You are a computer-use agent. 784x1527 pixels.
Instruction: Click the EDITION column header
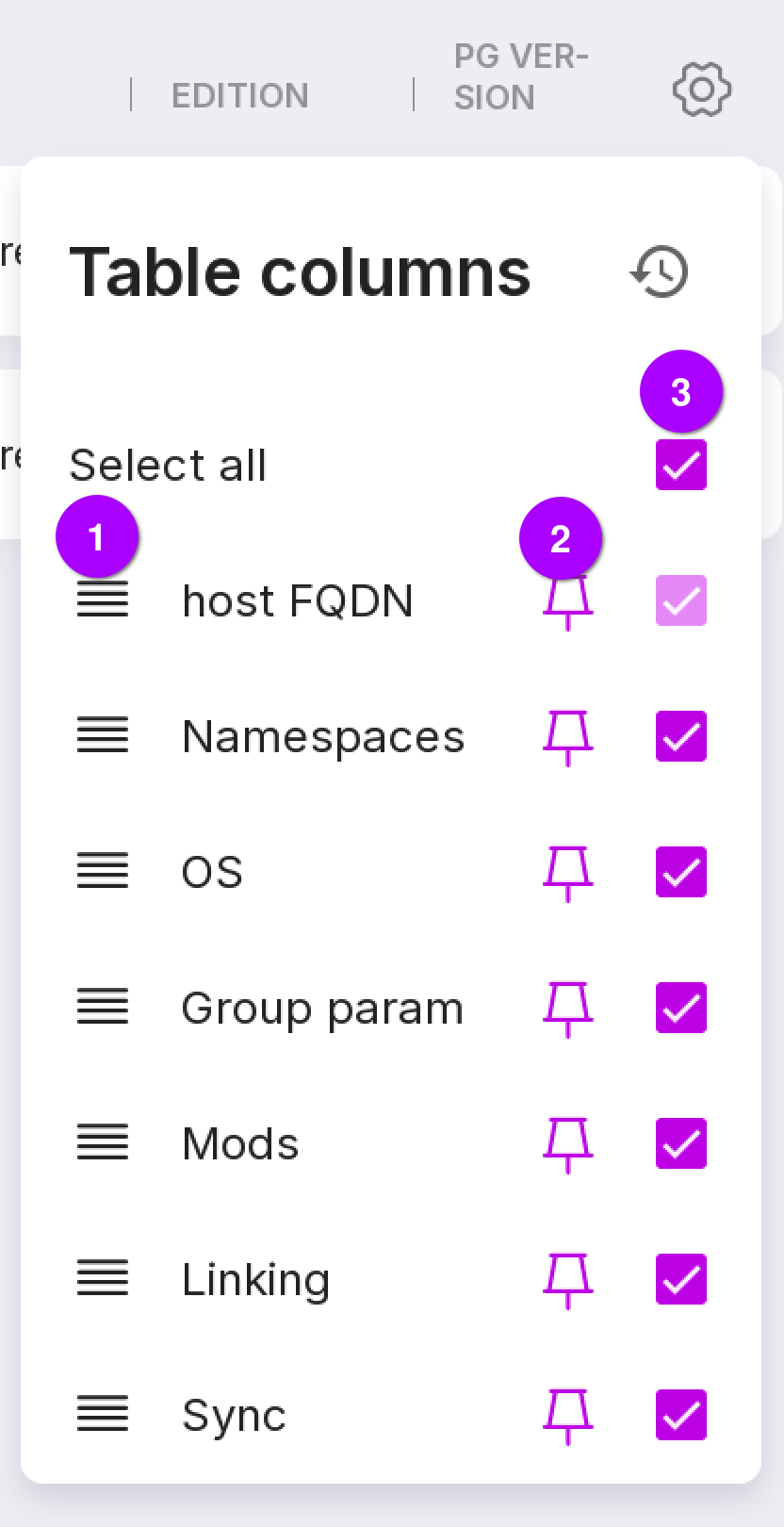tap(239, 95)
